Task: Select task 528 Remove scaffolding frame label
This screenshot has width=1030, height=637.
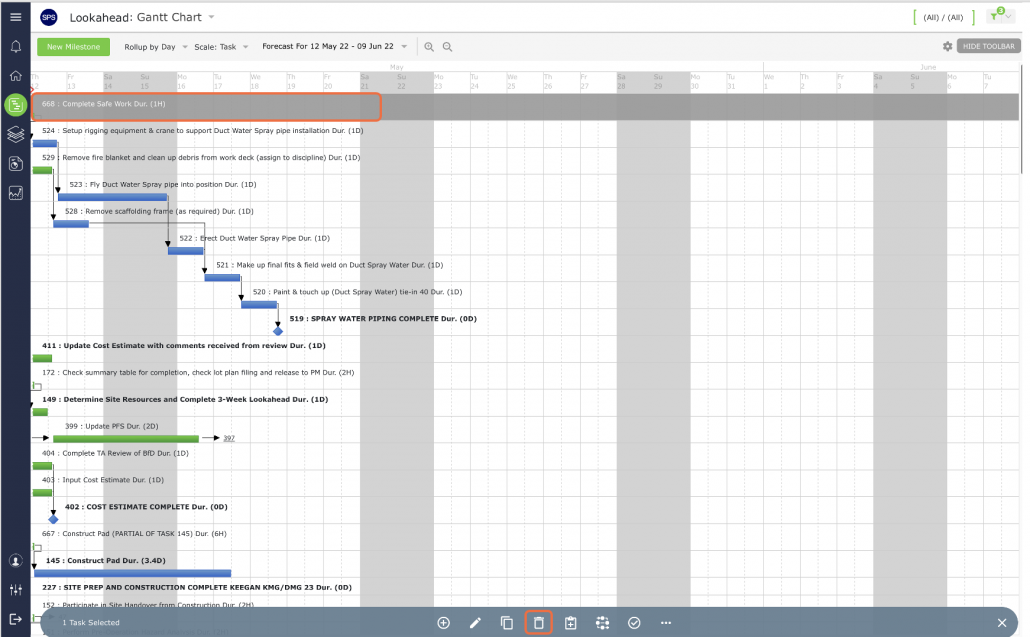Action: (159, 211)
